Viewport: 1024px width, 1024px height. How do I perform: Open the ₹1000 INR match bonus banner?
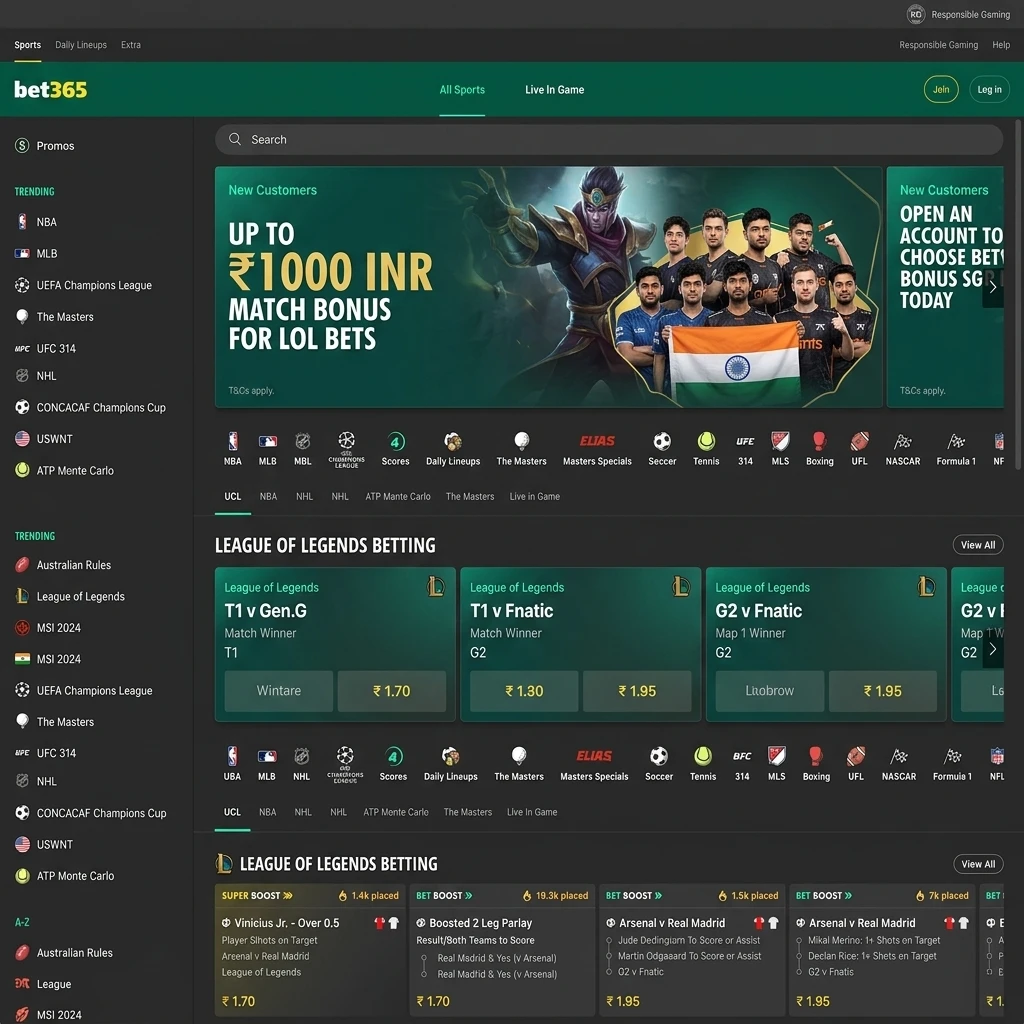click(549, 287)
